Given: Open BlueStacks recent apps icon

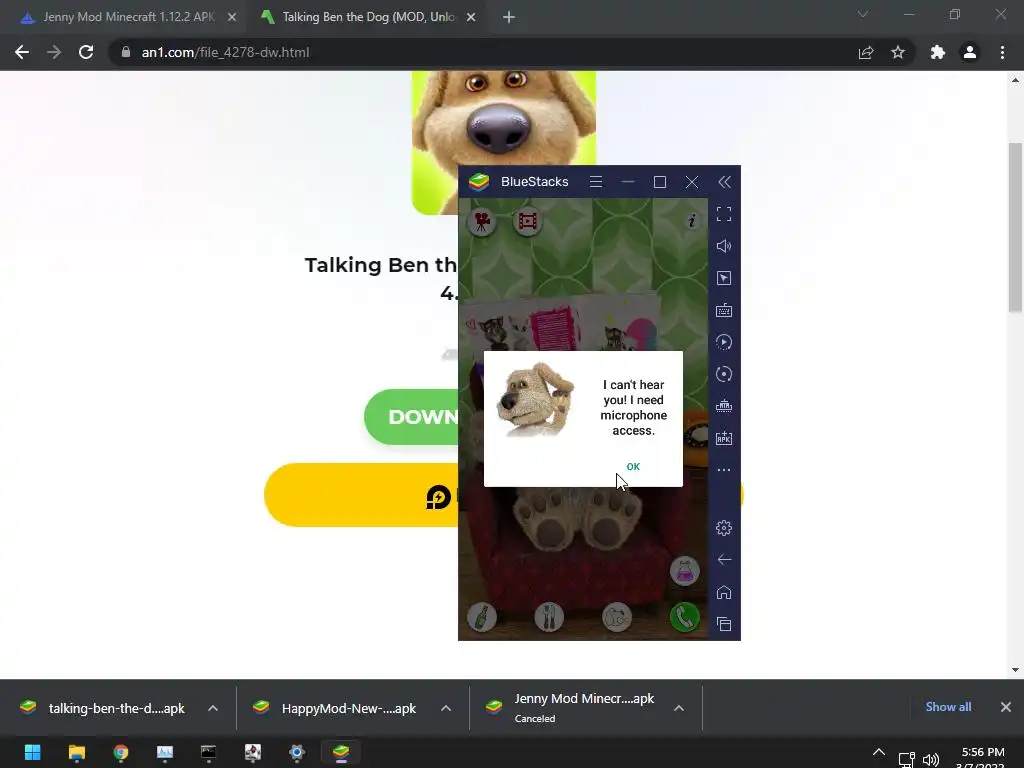Looking at the screenshot, I should pyautogui.click(x=724, y=624).
